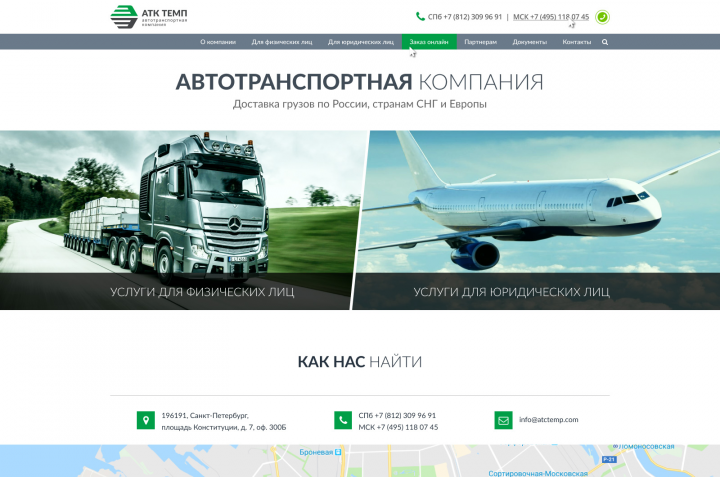This screenshot has width=720, height=477.
Task: Click the ATK Temp logo
Action: (148, 17)
